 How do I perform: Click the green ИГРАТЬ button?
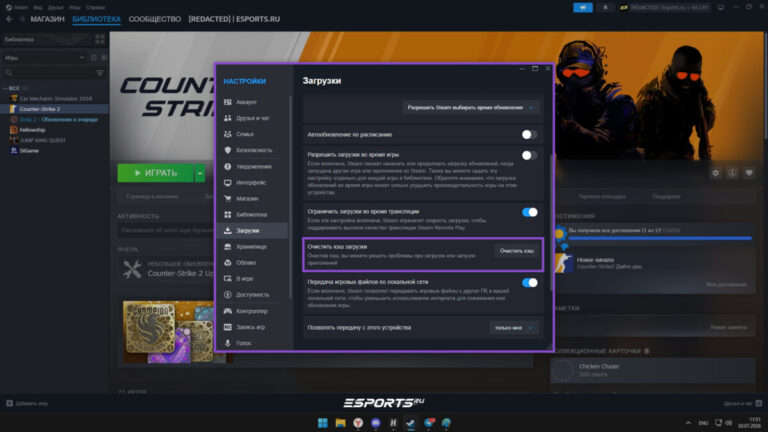click(156, 173)
